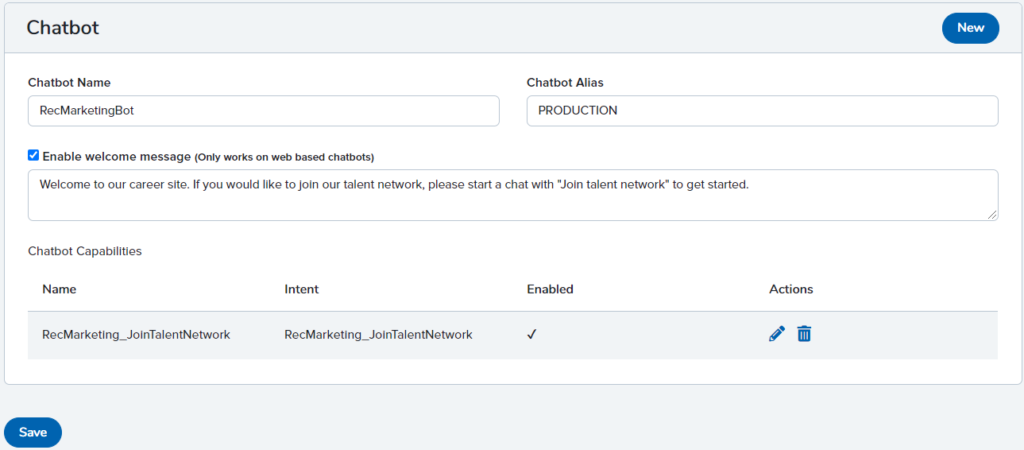The height and width of the screenshot is (450, 1024).
Task: Uncheck the Enable welcome message checkbox
Action: pos(33,155)
